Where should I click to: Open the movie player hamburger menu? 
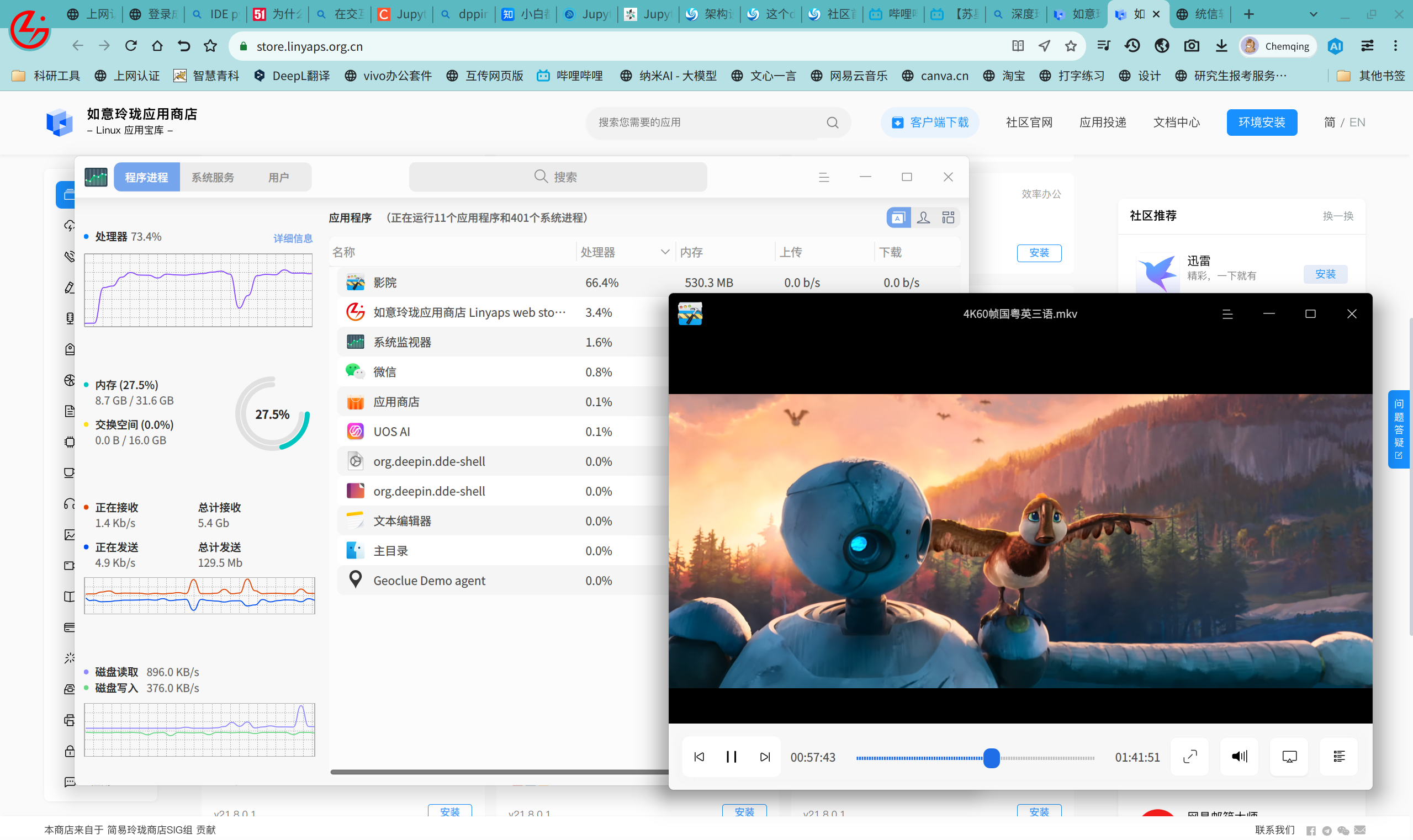click(1227, 314)
